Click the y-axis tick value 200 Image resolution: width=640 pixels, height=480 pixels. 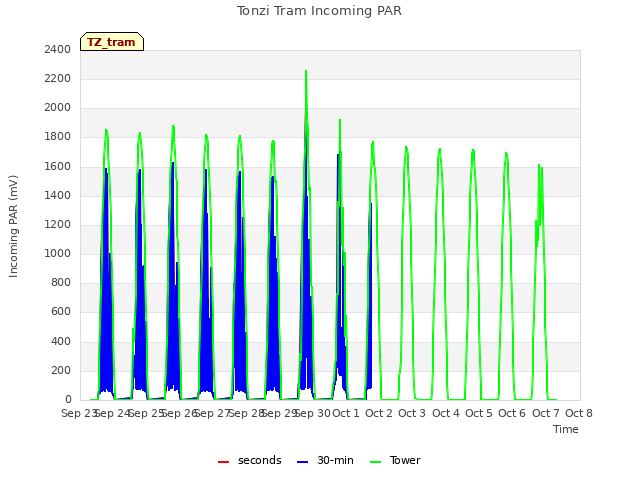coord(61,371)
